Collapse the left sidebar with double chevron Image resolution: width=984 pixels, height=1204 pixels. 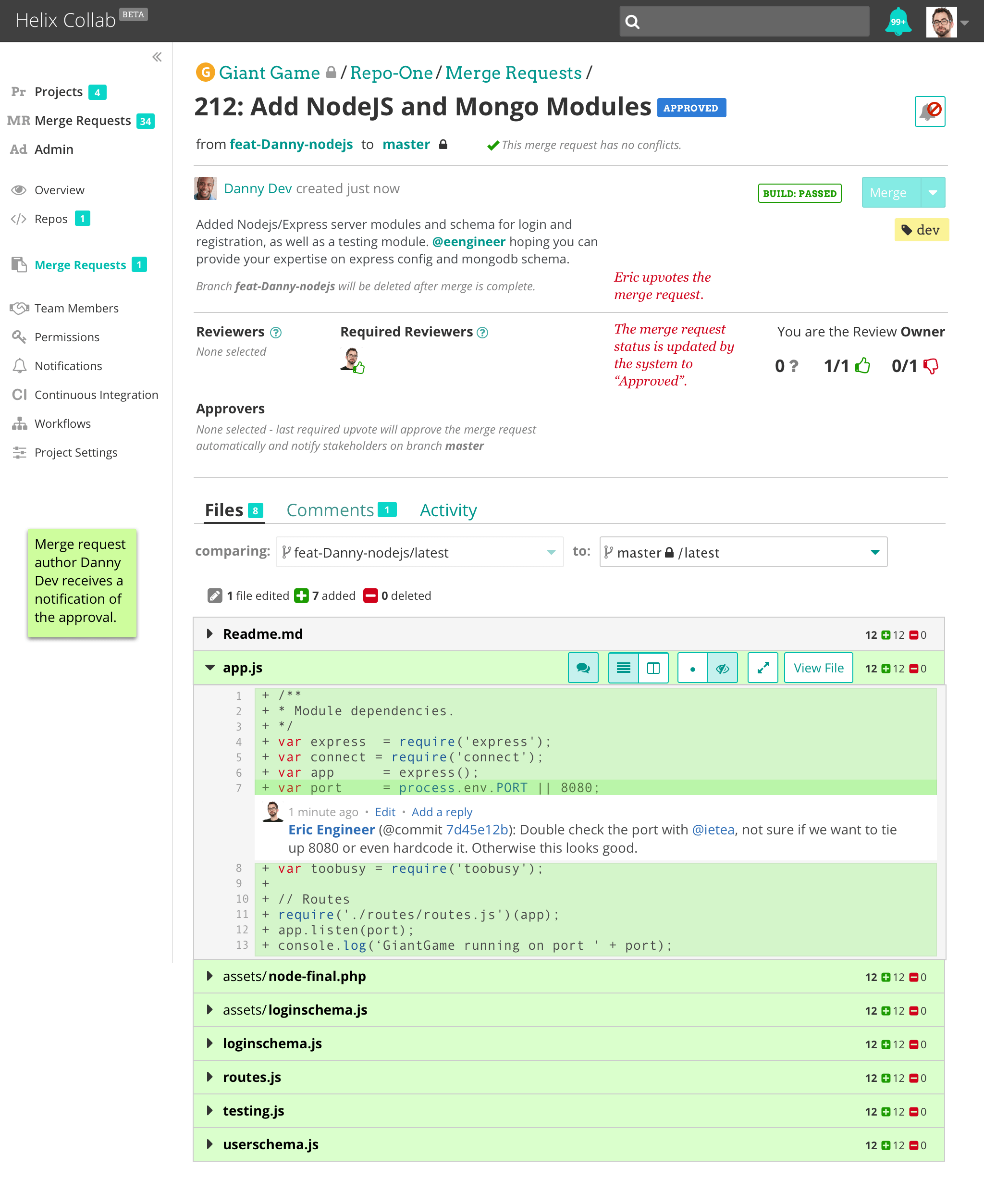pyautogui.click(x=157, y=57)
